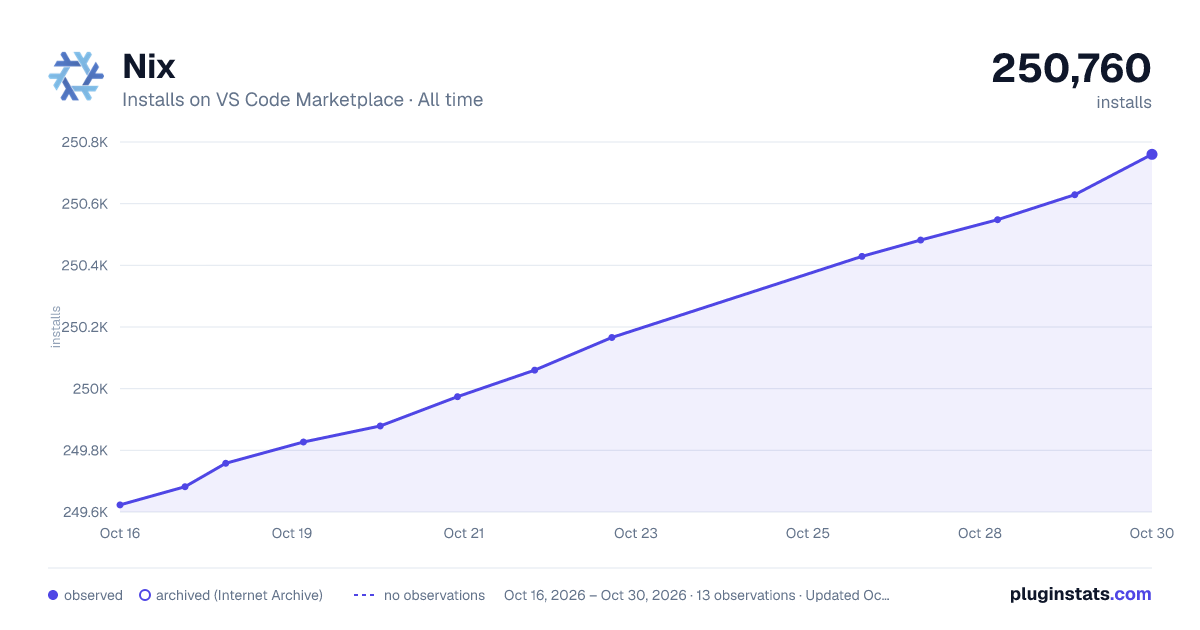1200x630 pixels.
Task: Select the data point just below 250K
Action: [457, 397]
